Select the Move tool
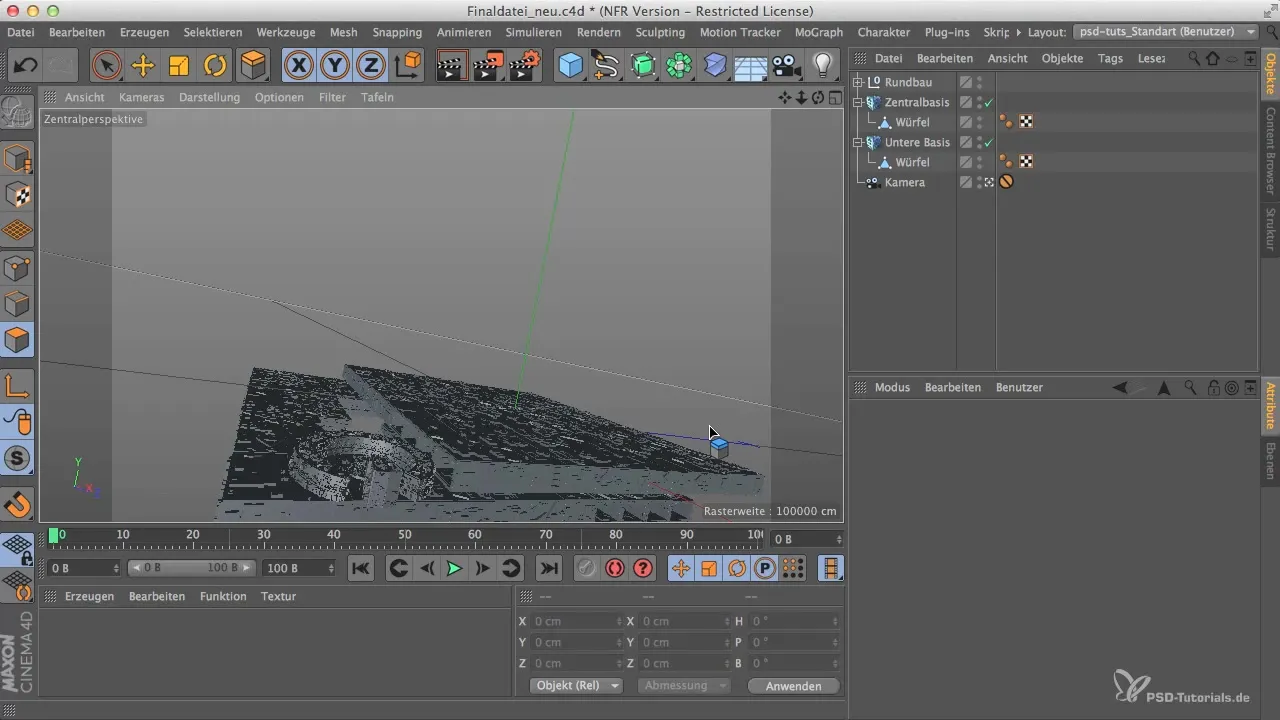1280x720 pixels. coord(143,66)
